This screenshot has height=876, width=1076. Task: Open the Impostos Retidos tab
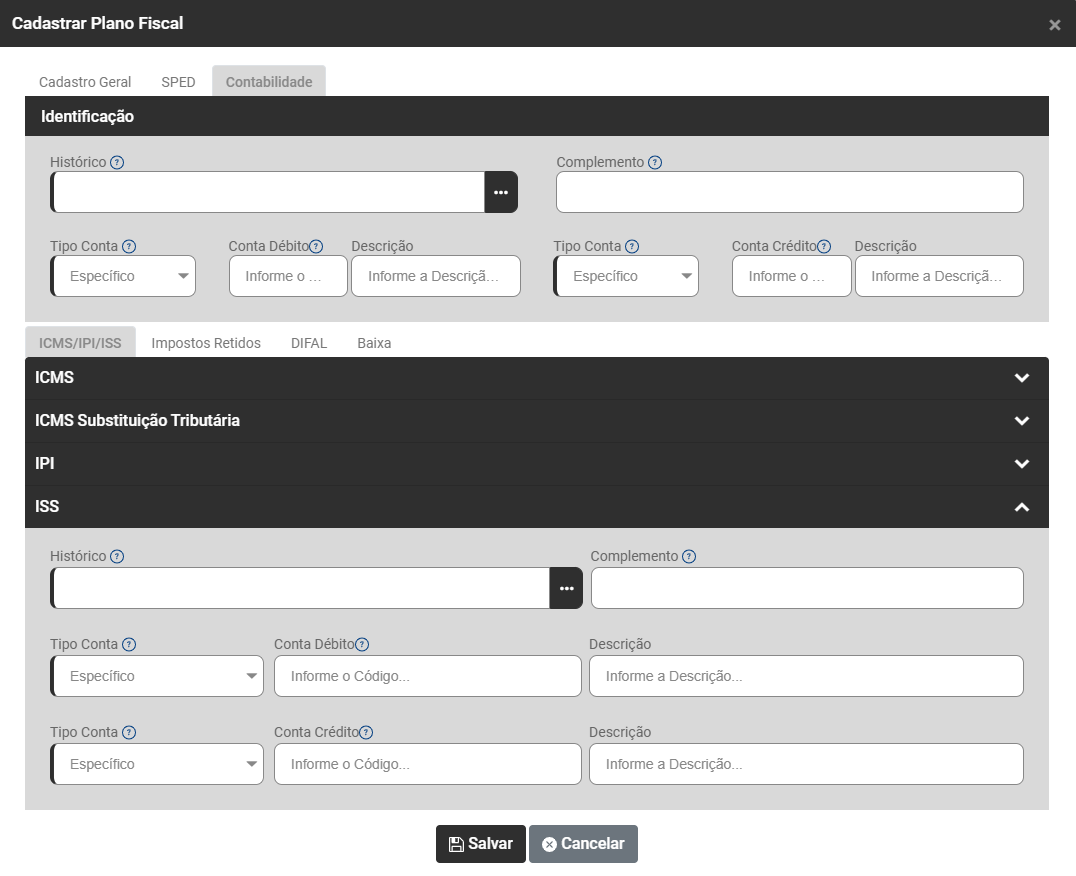(206, 343)
